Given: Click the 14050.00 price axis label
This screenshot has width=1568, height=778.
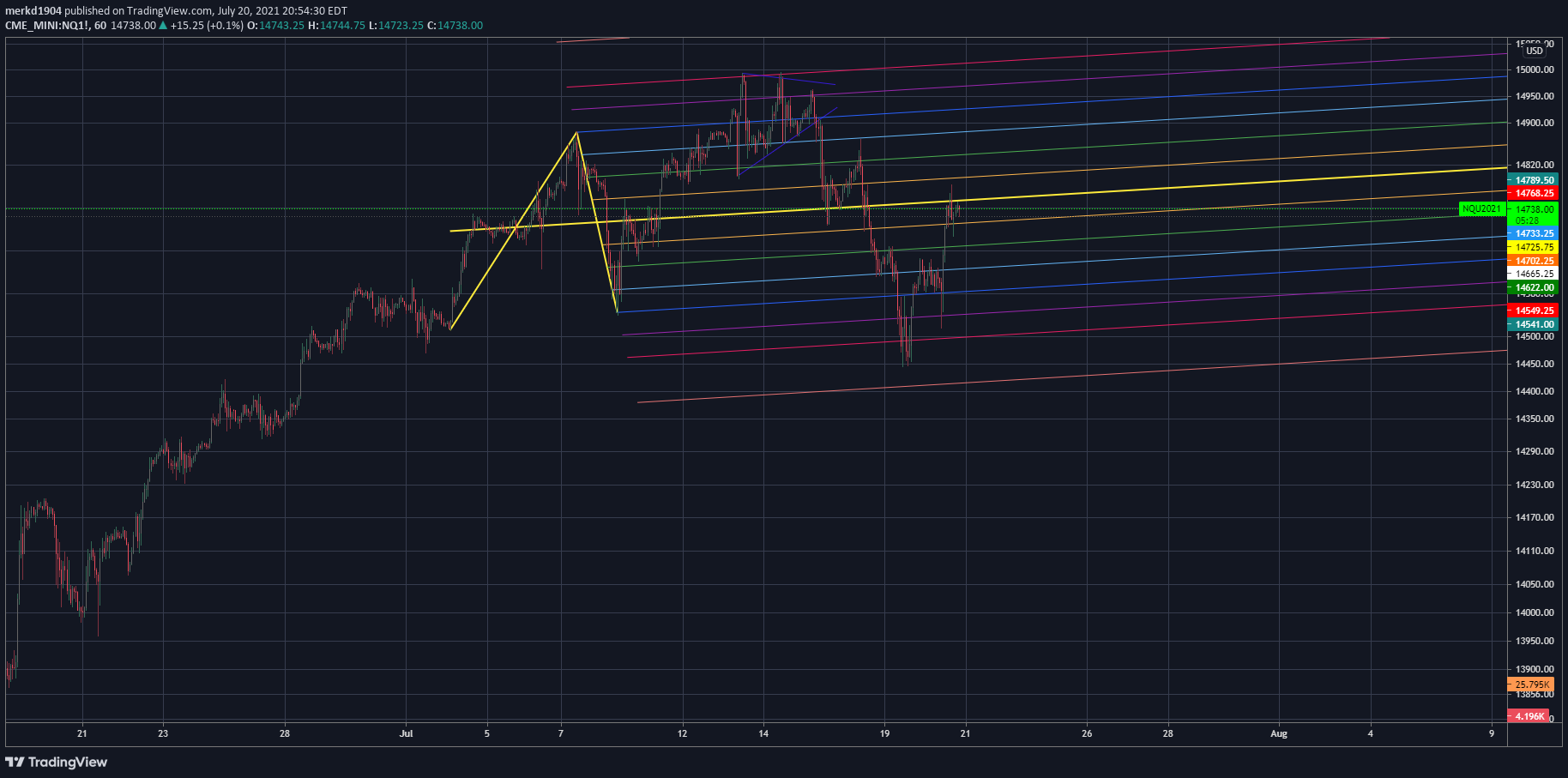Looking at the screenshot, I should click(x=1535, y=584).
